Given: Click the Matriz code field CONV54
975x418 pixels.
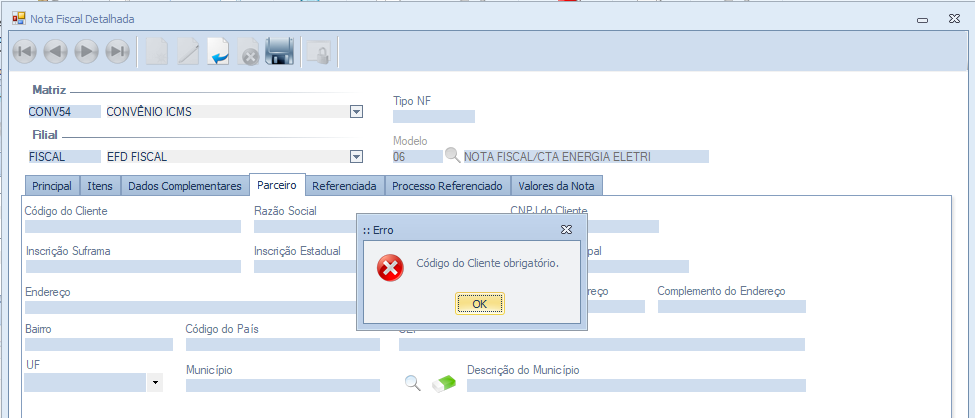Looking at the screenshot, I should tap(64, 112).
